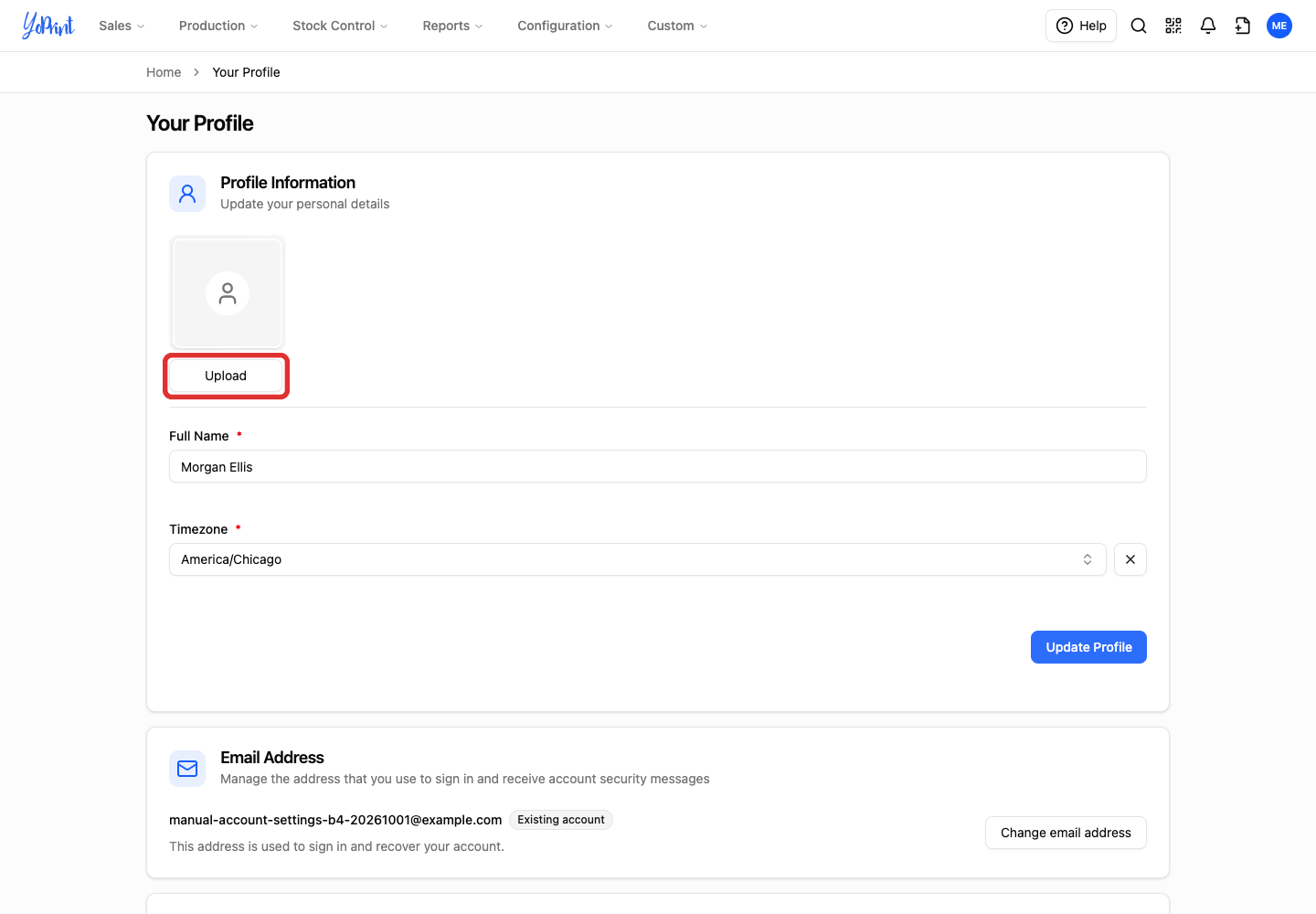1316x914 pixels.
Task: Open the Custom menu
Action: (677, 26)
